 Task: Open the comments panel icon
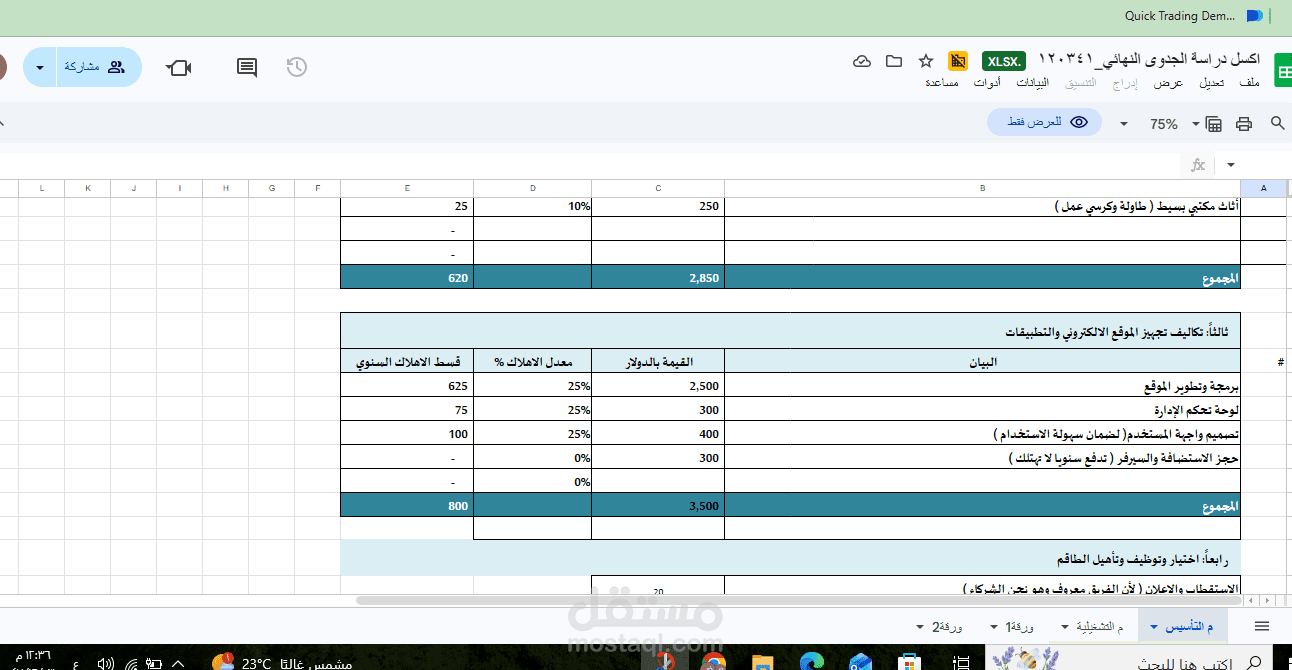click(247, 67)
